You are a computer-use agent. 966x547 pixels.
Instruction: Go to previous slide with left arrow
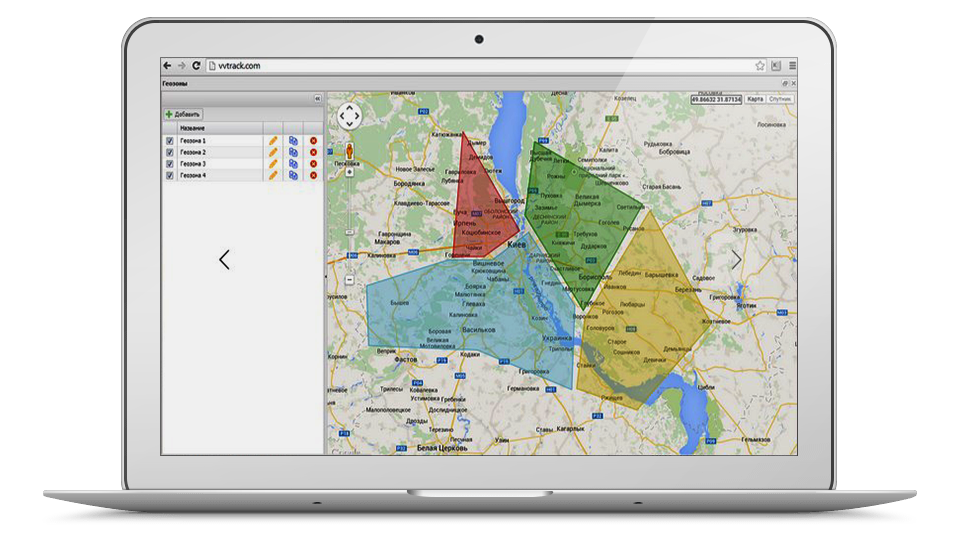[x=224, y=260]
